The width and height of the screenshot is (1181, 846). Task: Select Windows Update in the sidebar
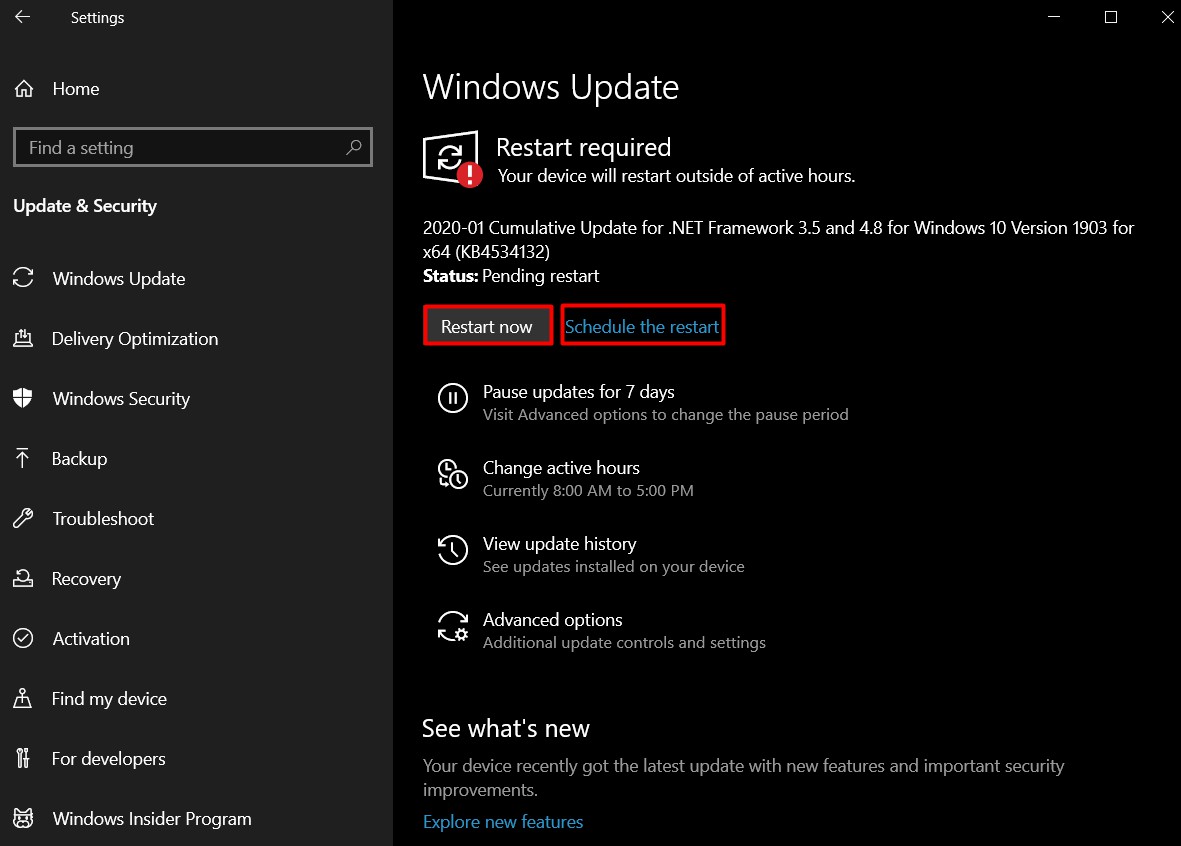pos(119,279)
